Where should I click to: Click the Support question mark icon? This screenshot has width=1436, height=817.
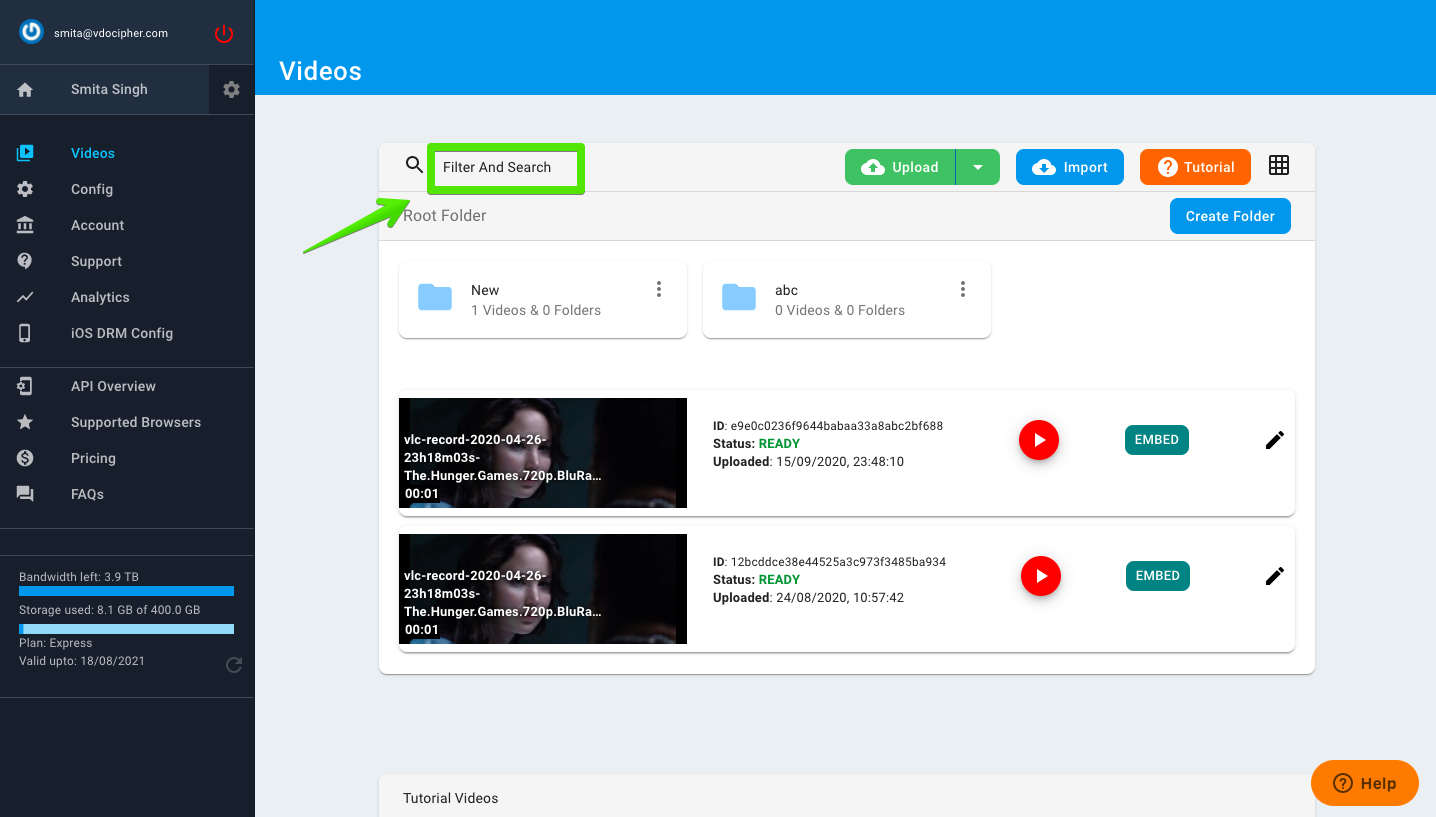tap(25, 261)
